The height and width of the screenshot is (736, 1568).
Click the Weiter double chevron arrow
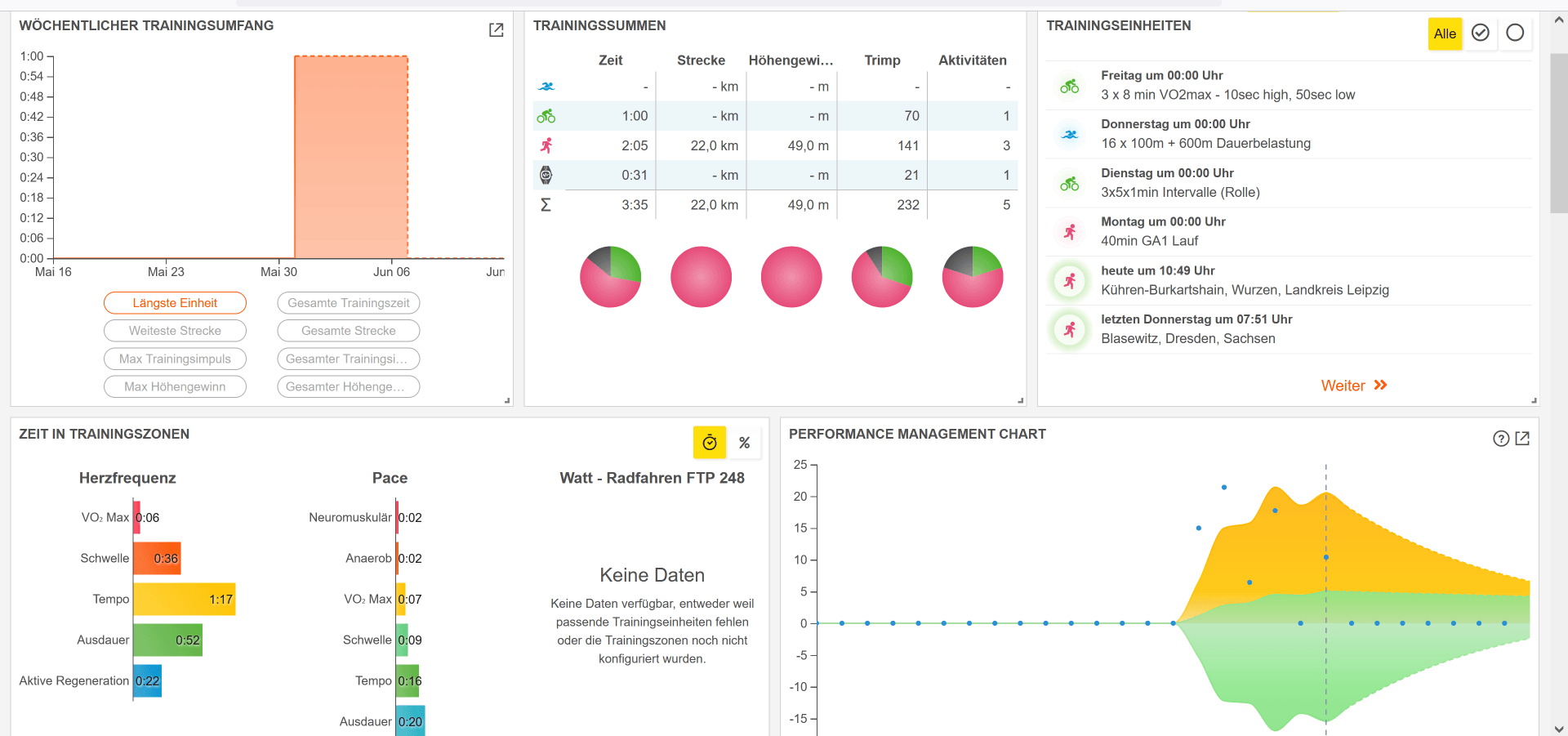tap(1380, 386)
